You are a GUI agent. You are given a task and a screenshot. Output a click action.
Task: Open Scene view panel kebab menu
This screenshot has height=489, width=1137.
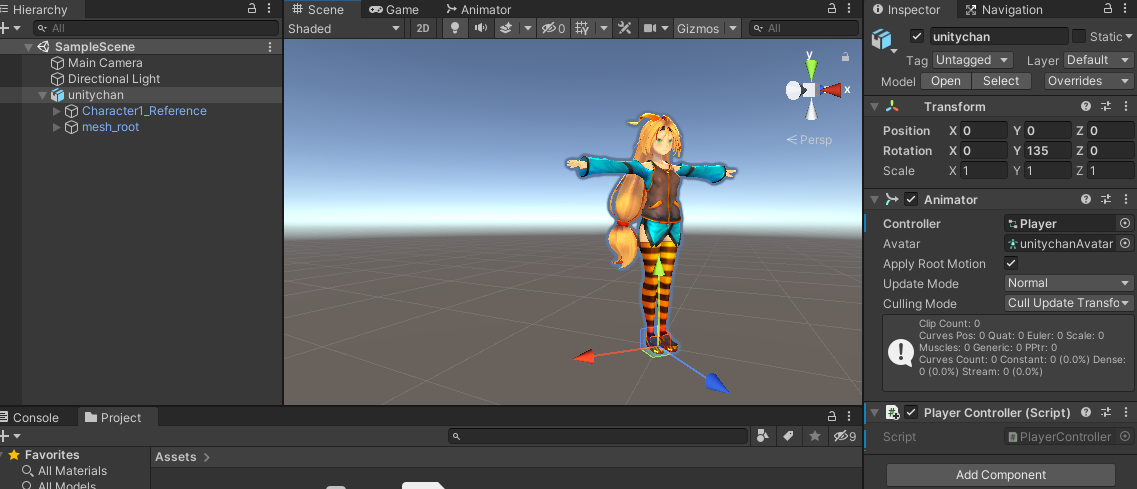[x=850, y=9]
